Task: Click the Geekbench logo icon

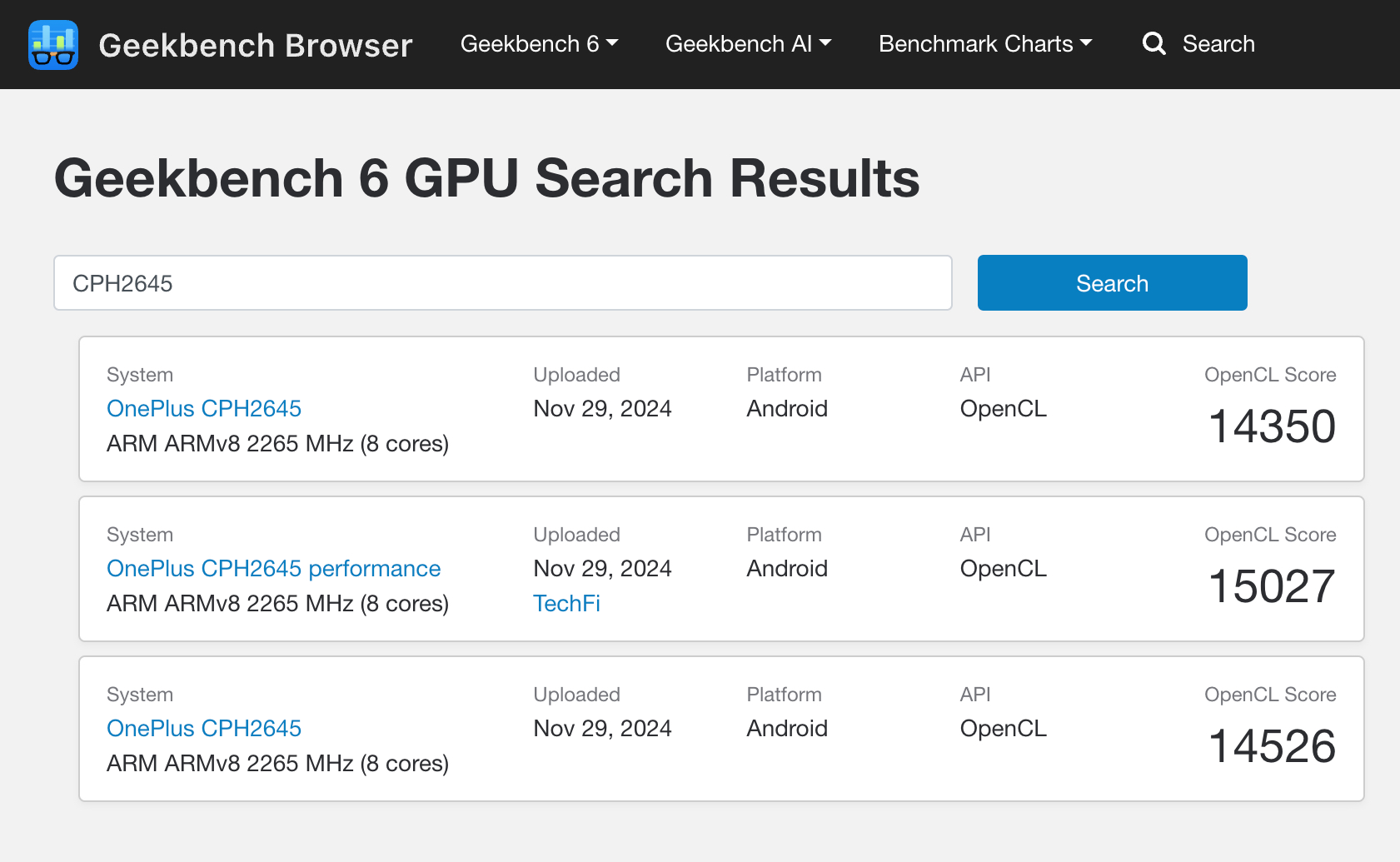Action: point(53,45)
